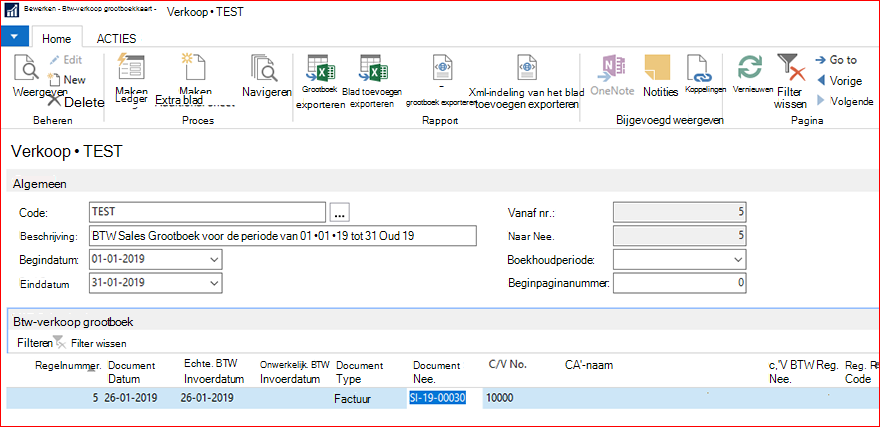The height and width of the screenshot is (427, 880).
Task: Click Edit in the Beheren group
Action: coord(65,60)
